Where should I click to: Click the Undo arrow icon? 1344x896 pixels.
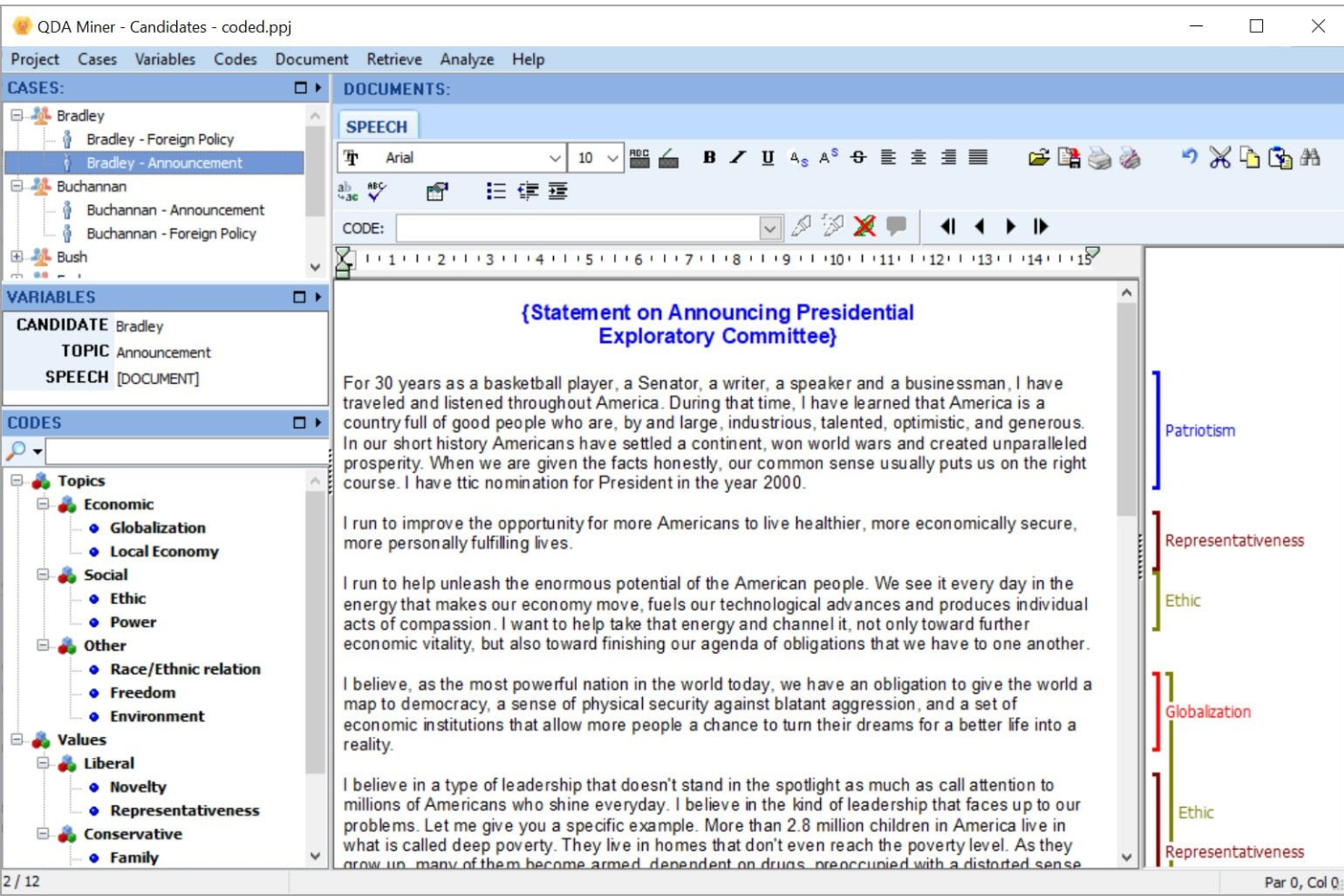click(1189, 157)
